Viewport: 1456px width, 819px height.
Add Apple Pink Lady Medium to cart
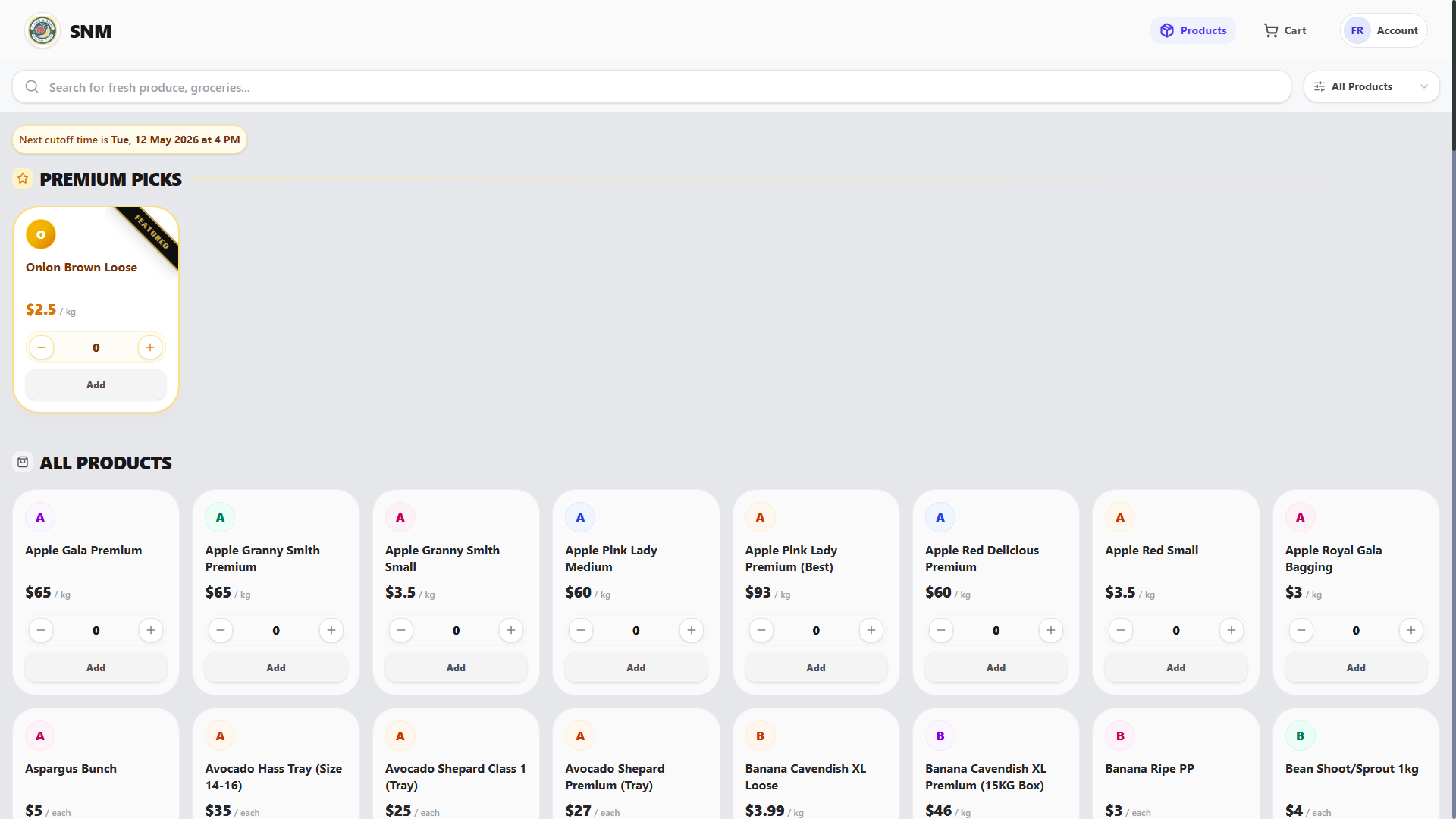(636, 667)
